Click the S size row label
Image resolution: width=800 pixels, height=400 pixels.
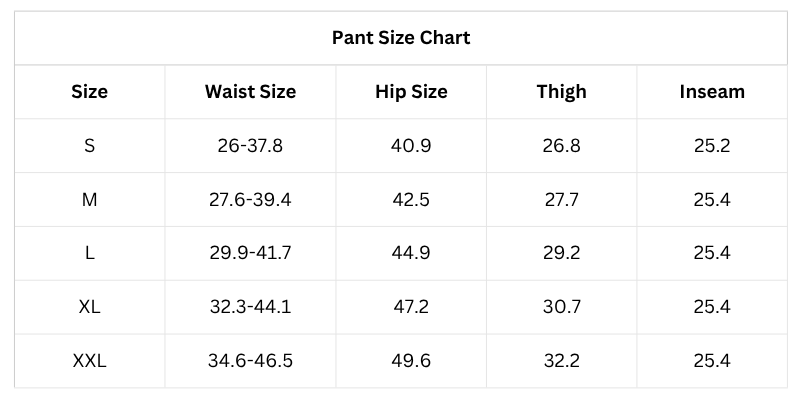[x=90, y=146]
